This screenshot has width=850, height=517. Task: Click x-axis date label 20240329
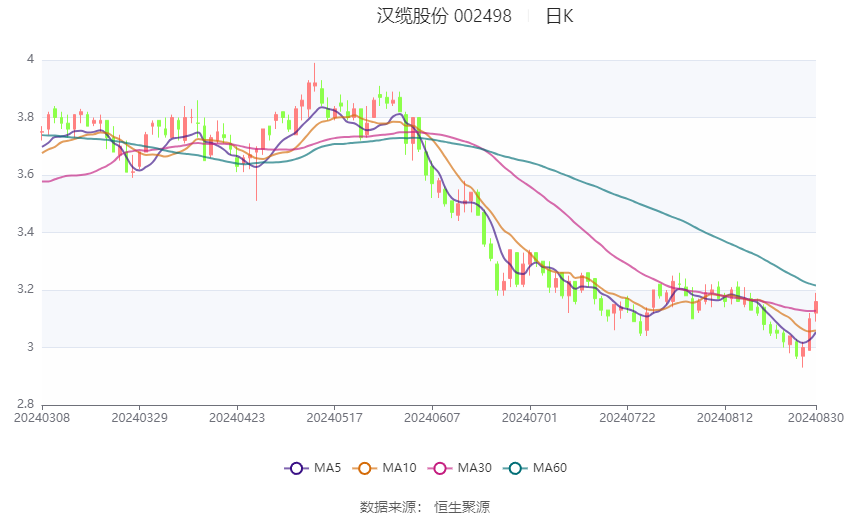[x=139, y=418]
